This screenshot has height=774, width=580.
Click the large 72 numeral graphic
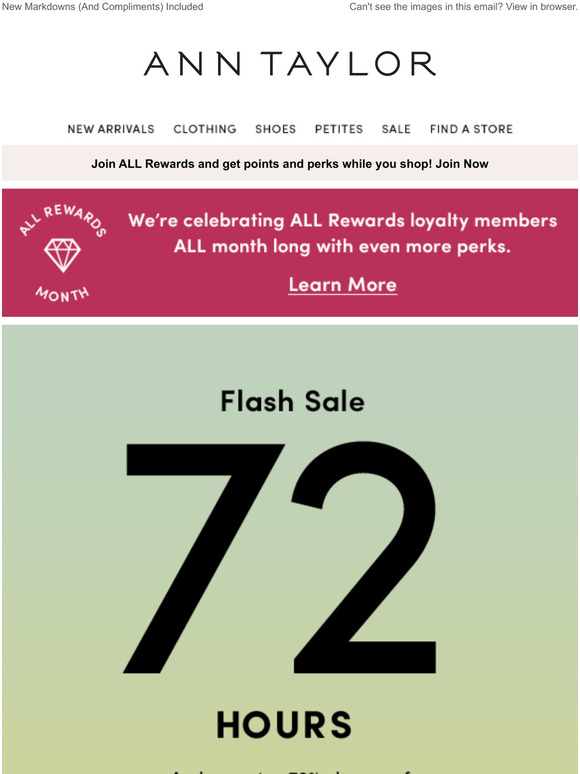(280, 558)
